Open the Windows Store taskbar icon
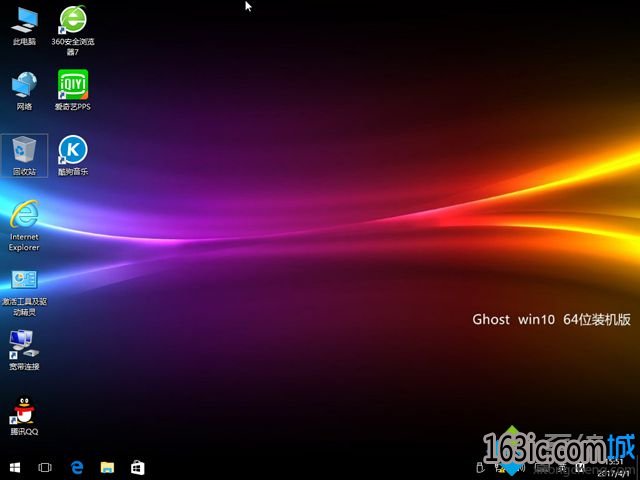This screenshot has width=640, height=480. coord(137,467)
